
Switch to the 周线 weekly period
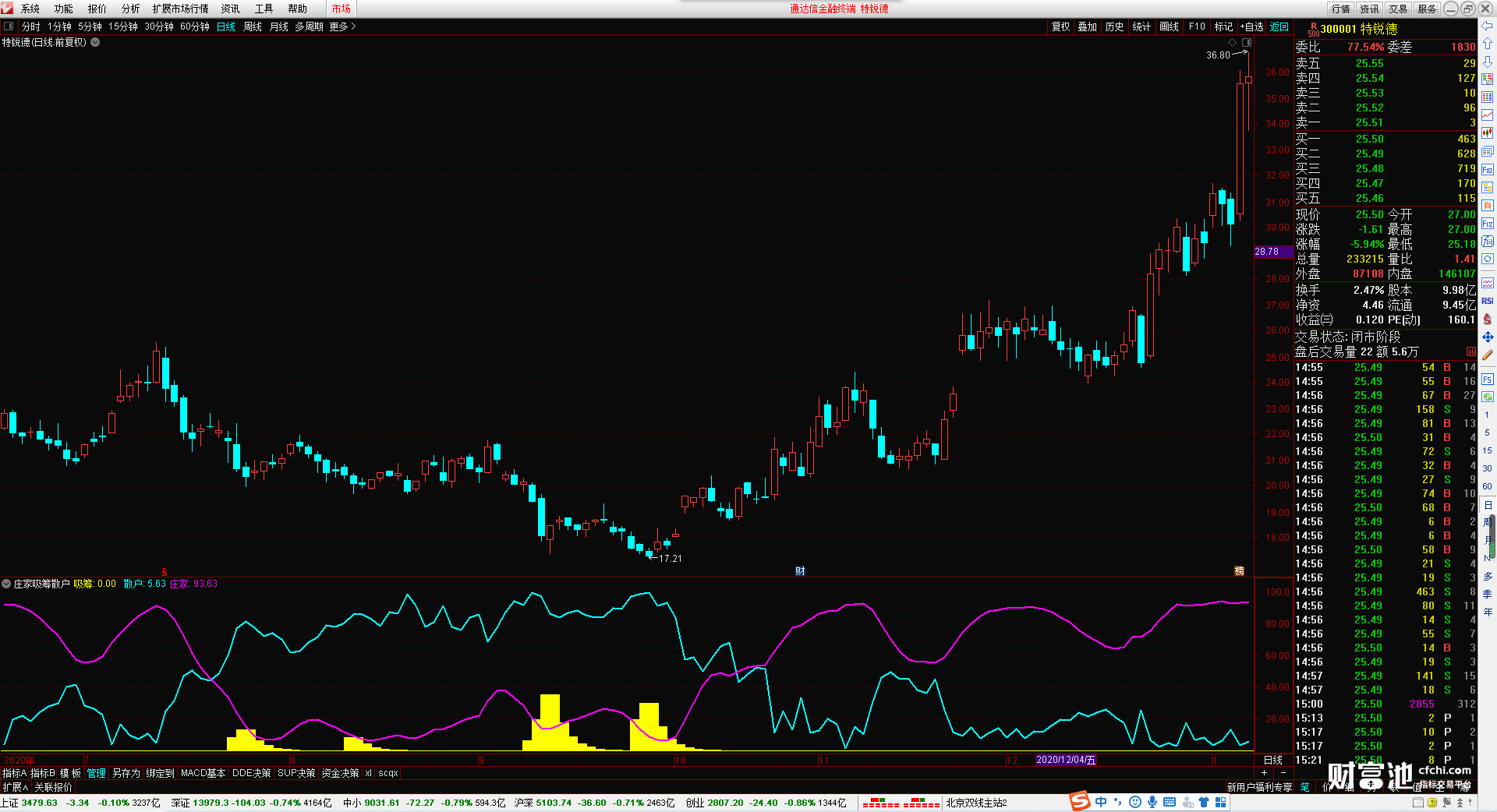coord(253,26)
